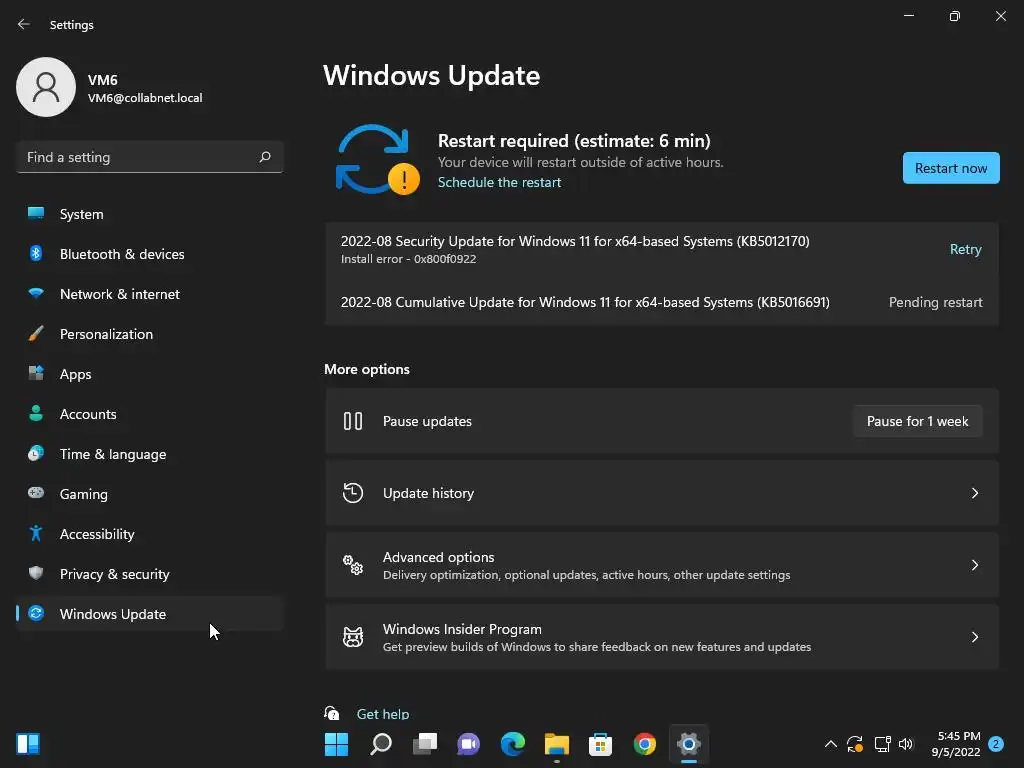The width and height of the screenshot is (1024, 768).
Task: Click the search magnifier in Find a setting
Action: (264, 157)
